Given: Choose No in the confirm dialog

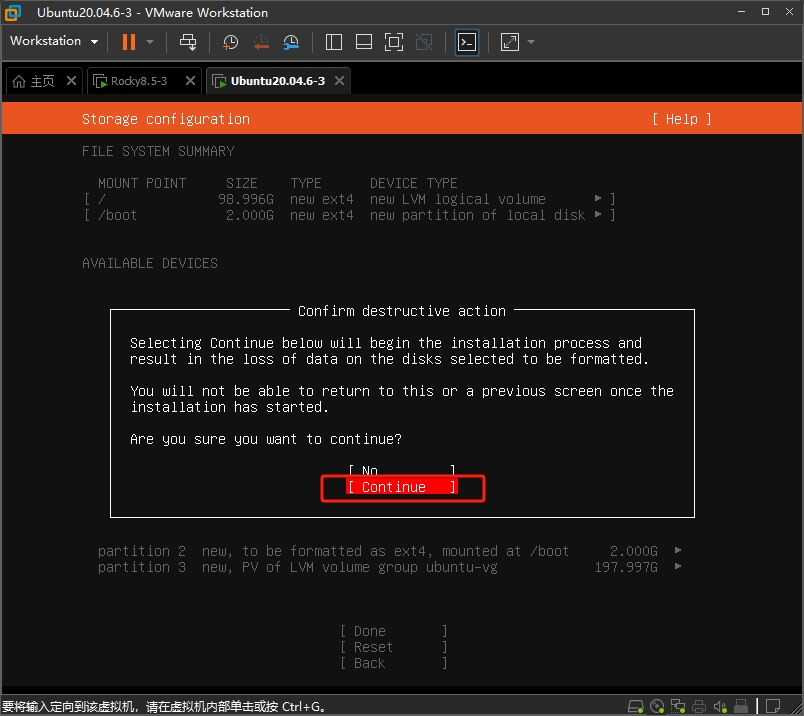Looking at the screenshot, I should (x=402, y=470).
